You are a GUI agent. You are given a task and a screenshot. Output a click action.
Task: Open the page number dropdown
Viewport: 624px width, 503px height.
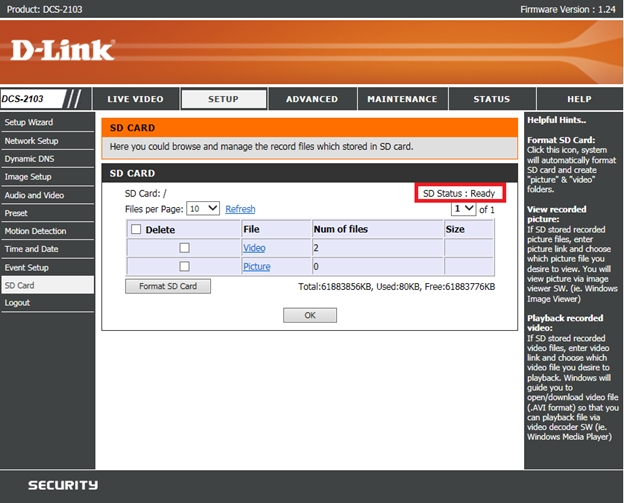[x=463, y=209]
